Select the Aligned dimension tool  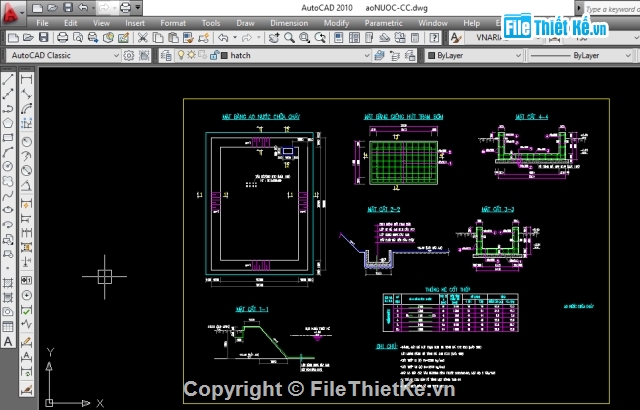coord(27,94)
